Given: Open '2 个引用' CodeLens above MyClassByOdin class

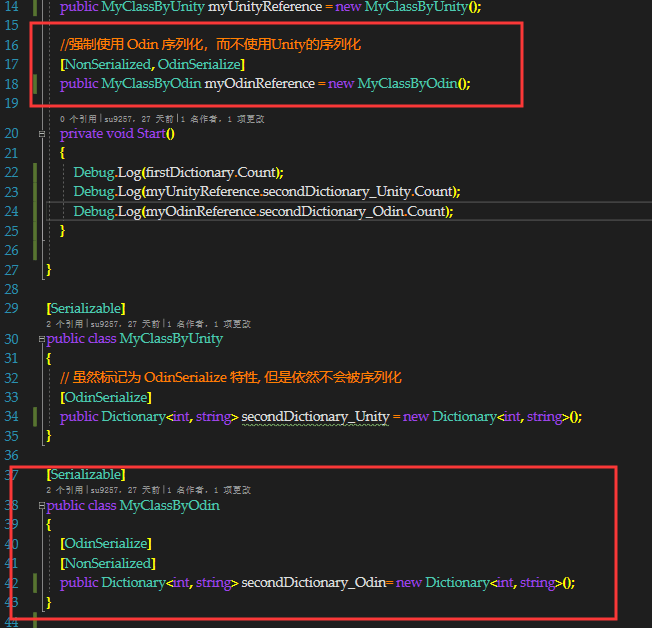Looking at the screenshot, I should [66, 490].
